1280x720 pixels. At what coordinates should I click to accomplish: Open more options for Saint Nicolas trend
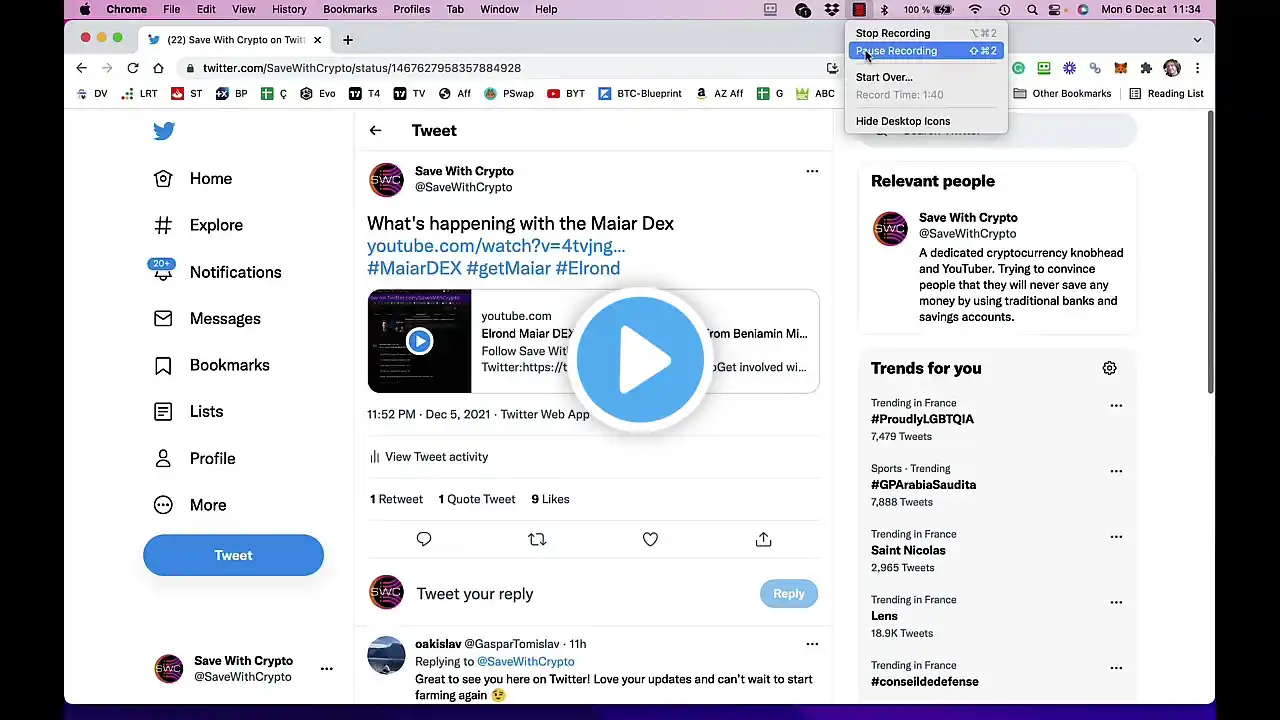coord(1116,537)
